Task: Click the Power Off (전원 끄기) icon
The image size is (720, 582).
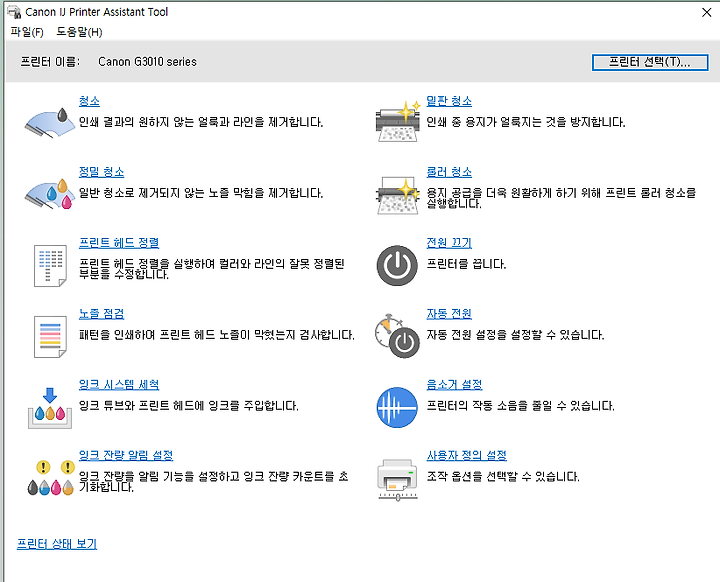Action: pyautogui.click(x=397, y=266)
